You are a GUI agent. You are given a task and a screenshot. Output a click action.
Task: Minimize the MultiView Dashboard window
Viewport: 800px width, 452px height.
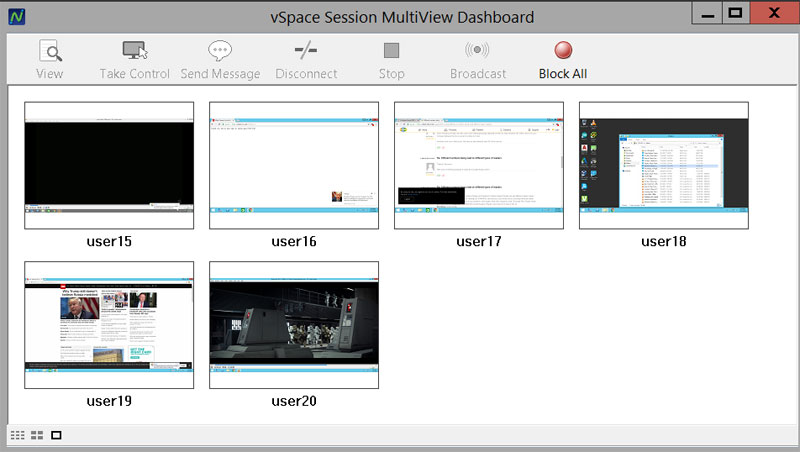pos(707,14)
